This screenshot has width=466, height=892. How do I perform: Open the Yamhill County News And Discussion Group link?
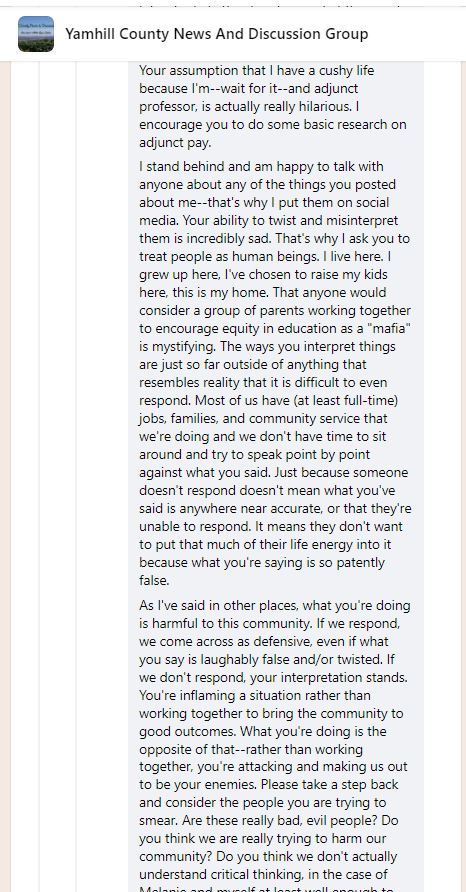tap(216, 34)
